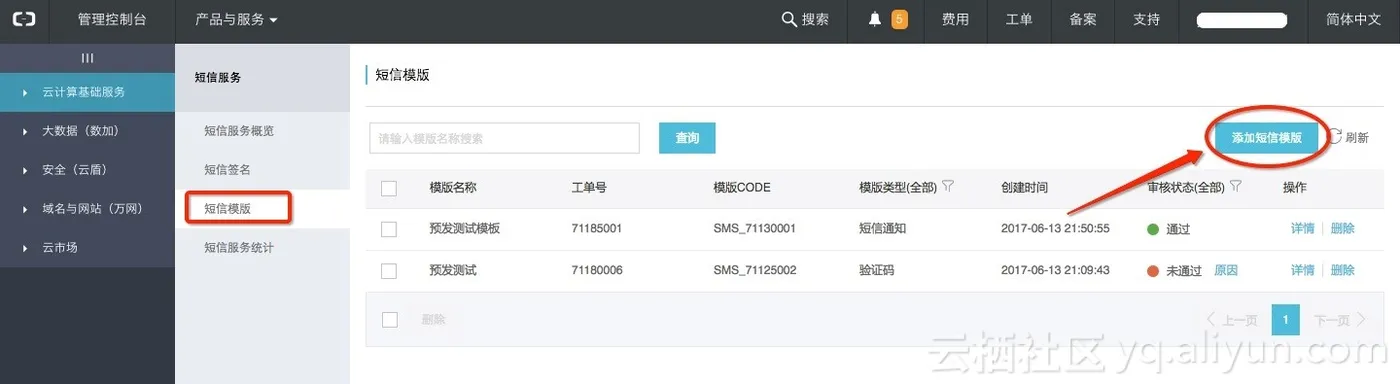Click the refresh icon next to 刷新
The width and height of the screenshot is (1400, 384).
[x=1335, y=137]
